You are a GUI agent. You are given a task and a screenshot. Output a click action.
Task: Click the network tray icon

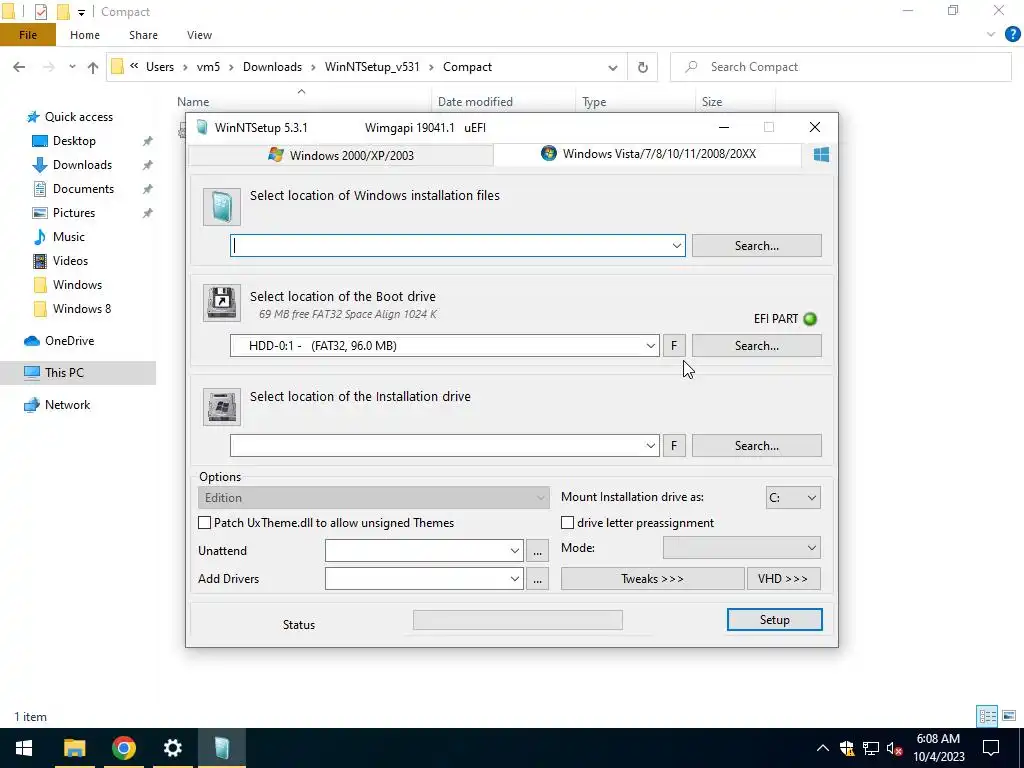[x=871, y=748]
